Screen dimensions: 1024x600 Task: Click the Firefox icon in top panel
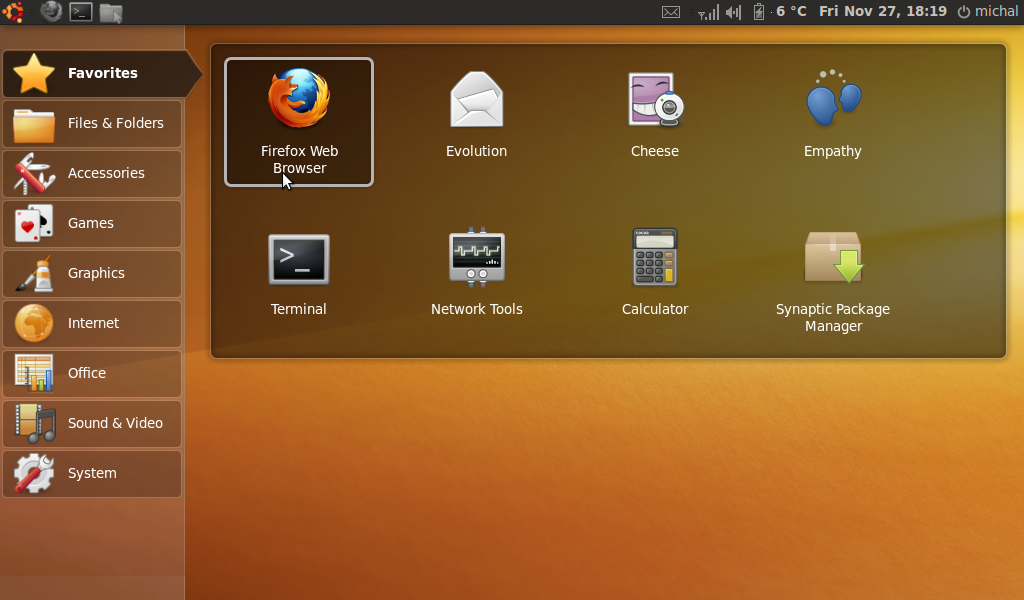51,12
